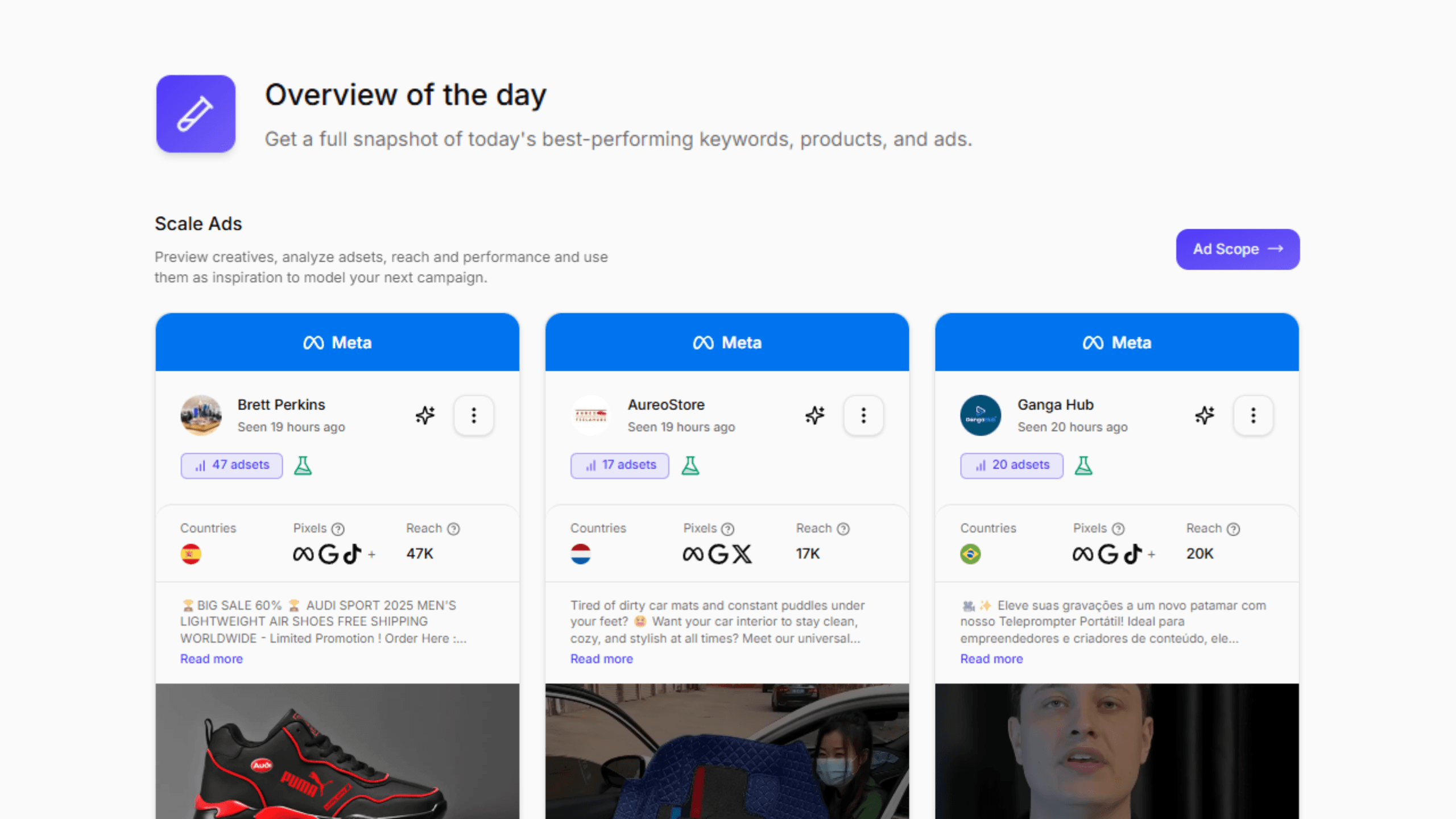This screenshot has height=819, width=1456.
Task: Open three-dot menu on Ganga Hub card
Action: coord(1253,415)
